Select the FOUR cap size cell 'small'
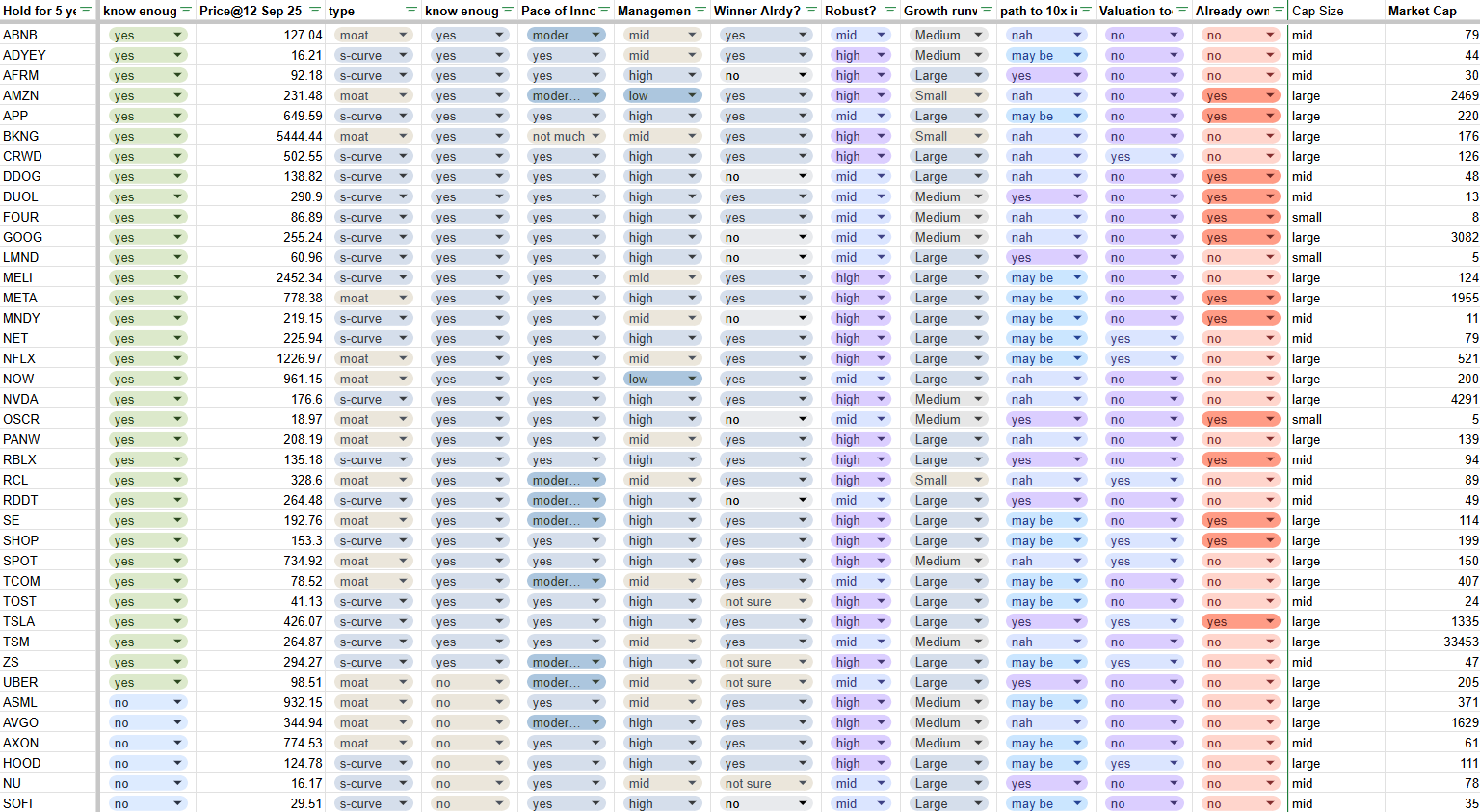 point(1336,217)
